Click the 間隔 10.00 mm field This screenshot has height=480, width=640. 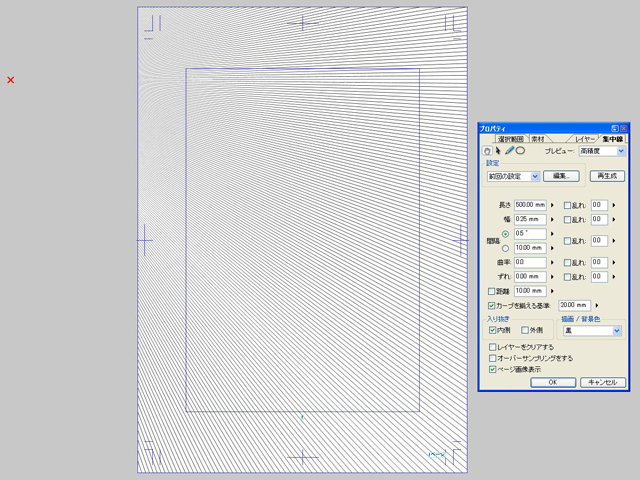point(530,248)
